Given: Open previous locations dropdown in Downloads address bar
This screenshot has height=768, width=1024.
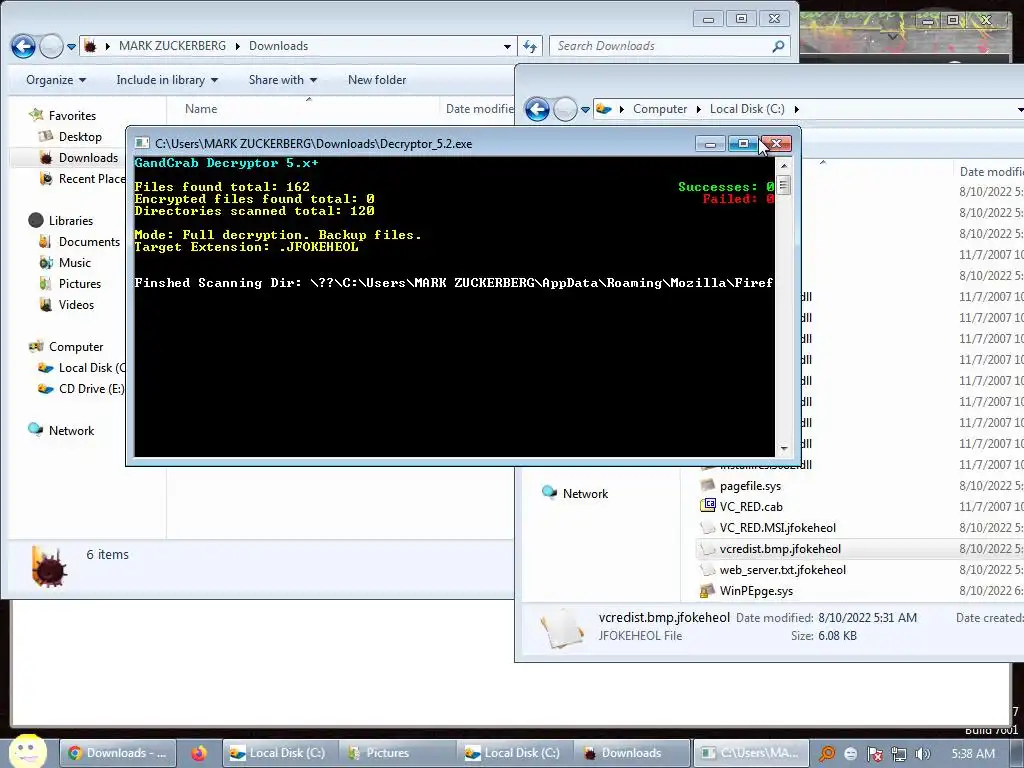Looking at the screenshot, I should tap(507, 46).
